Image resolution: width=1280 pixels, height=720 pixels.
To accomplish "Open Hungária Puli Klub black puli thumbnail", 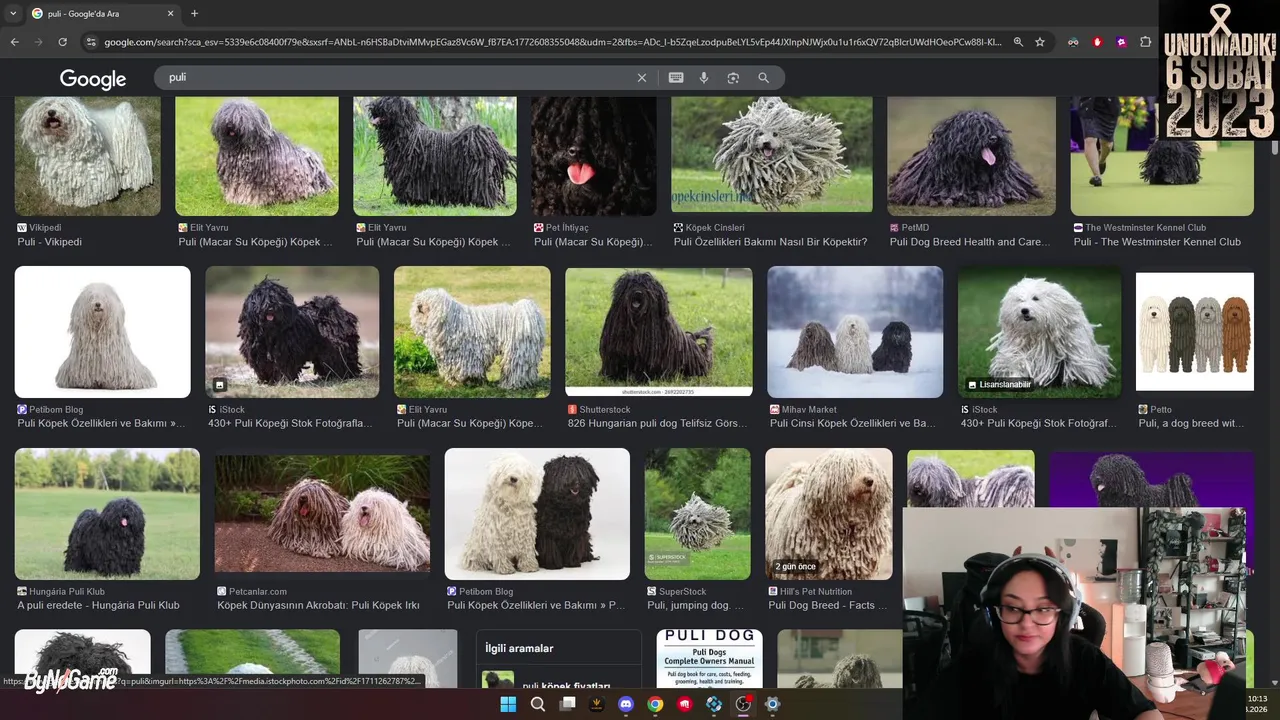I will (107, 514).
